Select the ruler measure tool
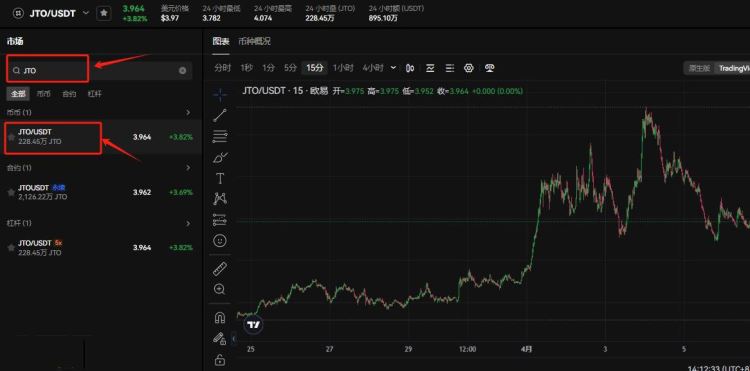 click(x=220, y=269)
